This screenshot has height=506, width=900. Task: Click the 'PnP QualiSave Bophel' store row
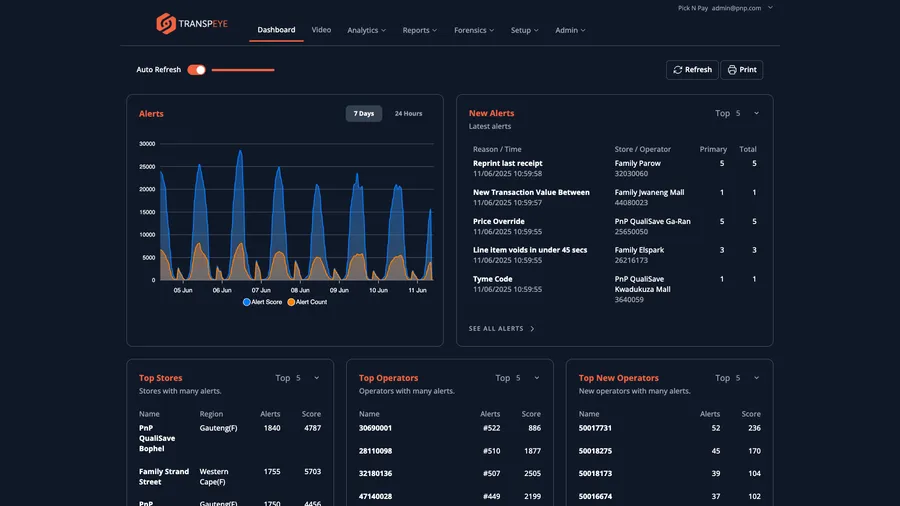[230, 438]
